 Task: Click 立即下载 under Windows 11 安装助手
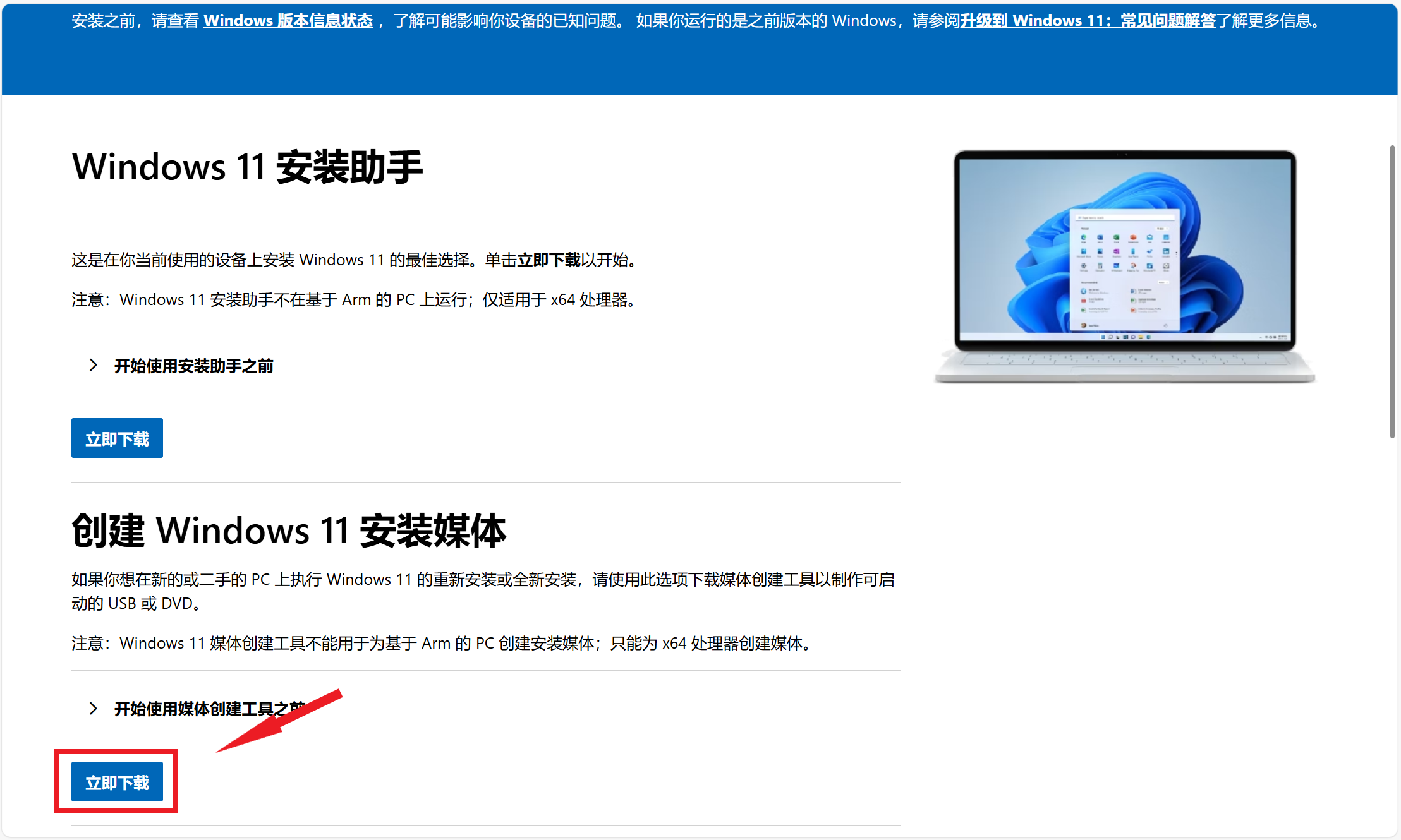coord(117,438)
